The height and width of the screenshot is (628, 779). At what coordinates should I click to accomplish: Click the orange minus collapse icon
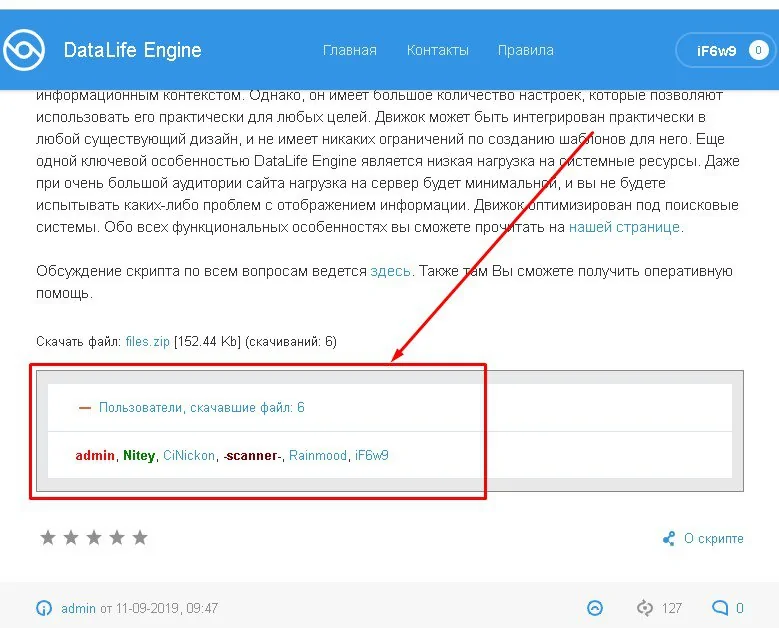(85, 408)
